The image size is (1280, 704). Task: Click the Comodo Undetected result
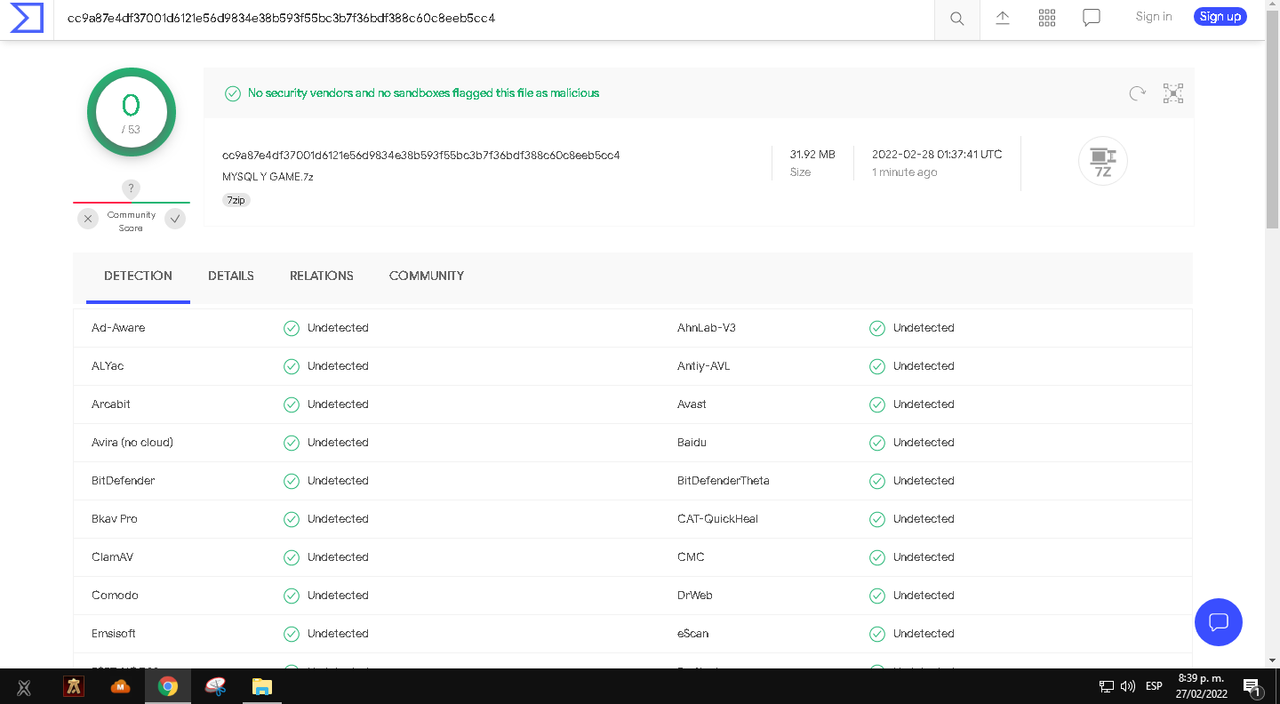[x=338, y=595]
